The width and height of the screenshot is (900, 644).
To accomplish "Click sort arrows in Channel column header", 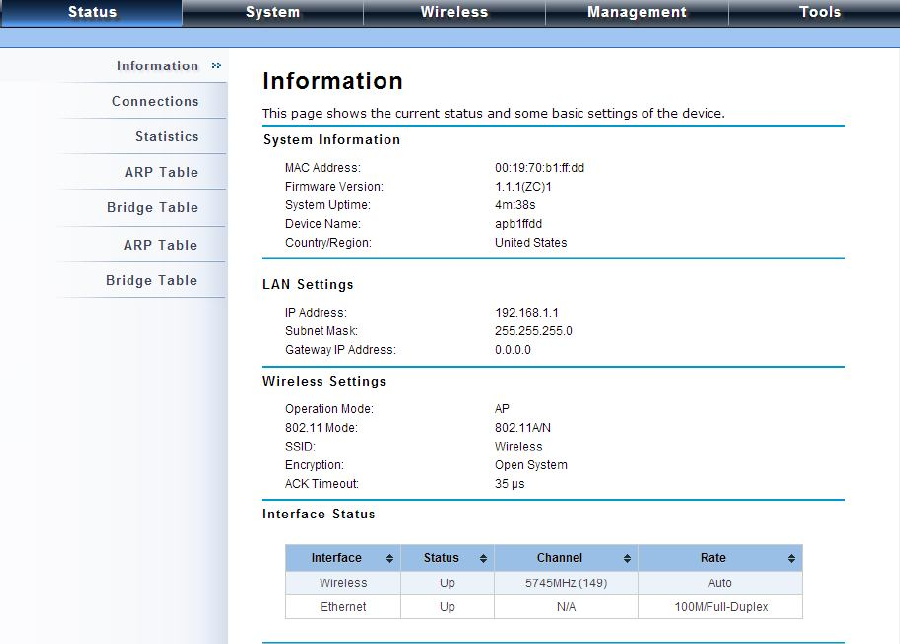I will coord(627,558).
